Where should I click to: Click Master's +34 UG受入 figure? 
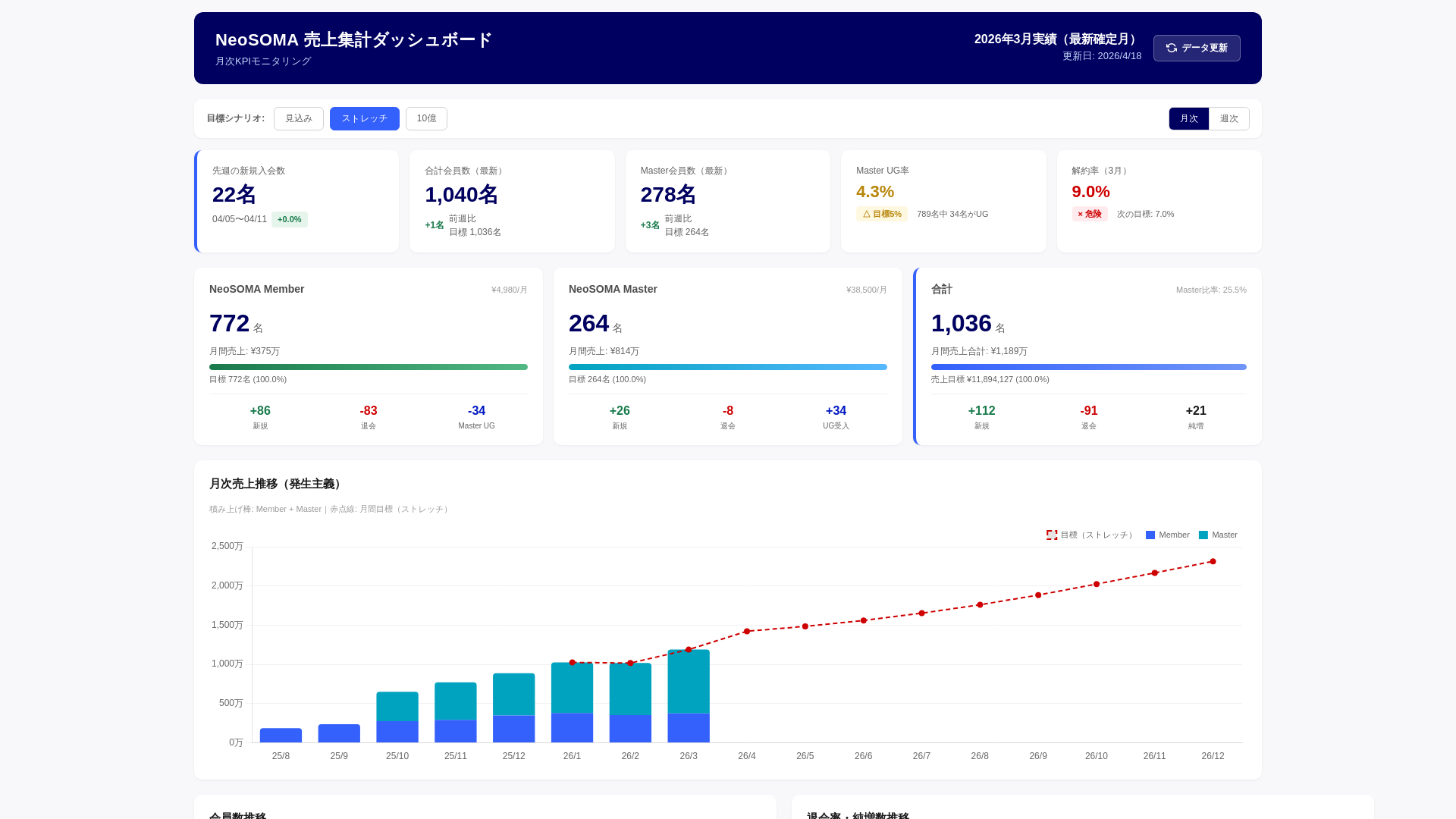[836, 416]
